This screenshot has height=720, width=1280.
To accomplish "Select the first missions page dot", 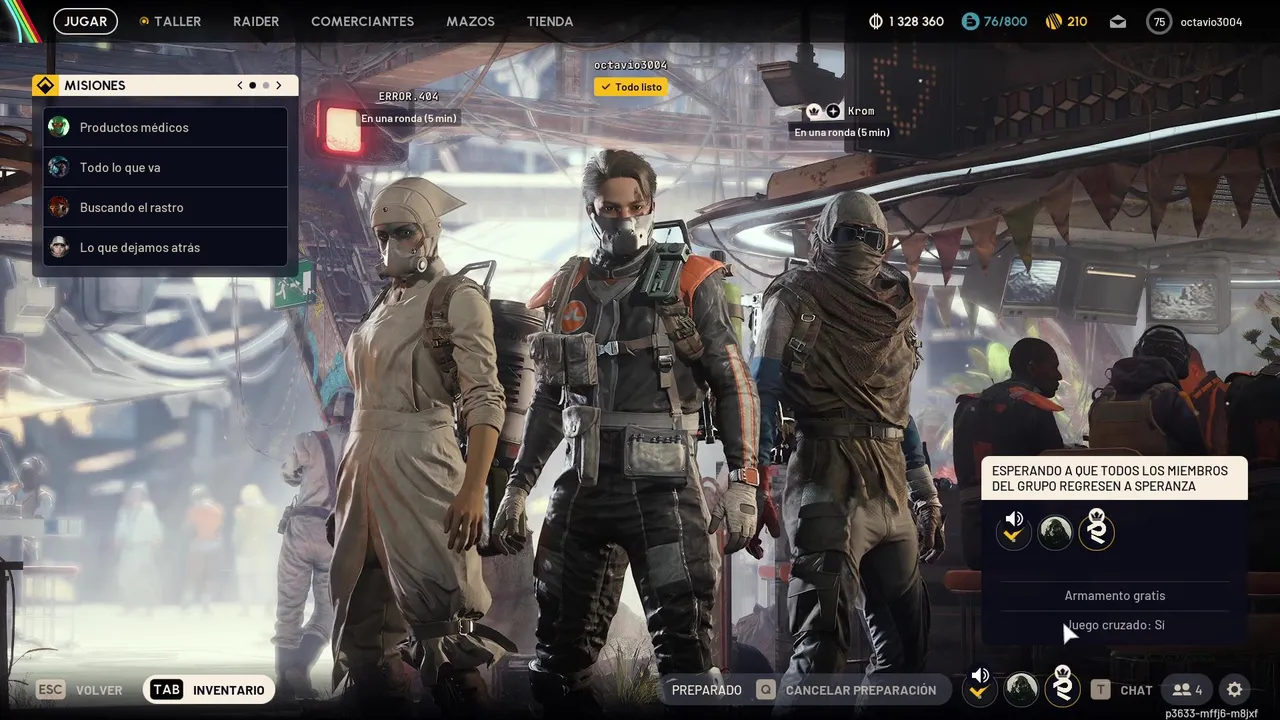I will point(252,86).
